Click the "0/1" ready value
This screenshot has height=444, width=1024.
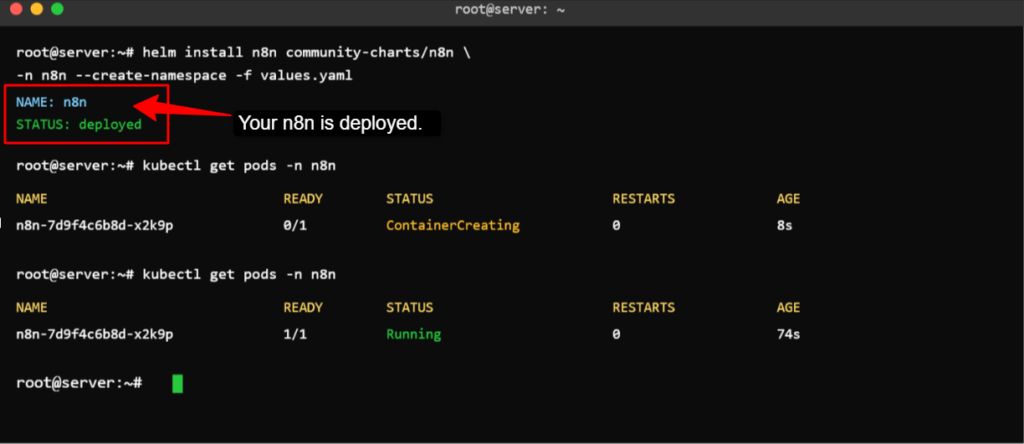[295, 226]
